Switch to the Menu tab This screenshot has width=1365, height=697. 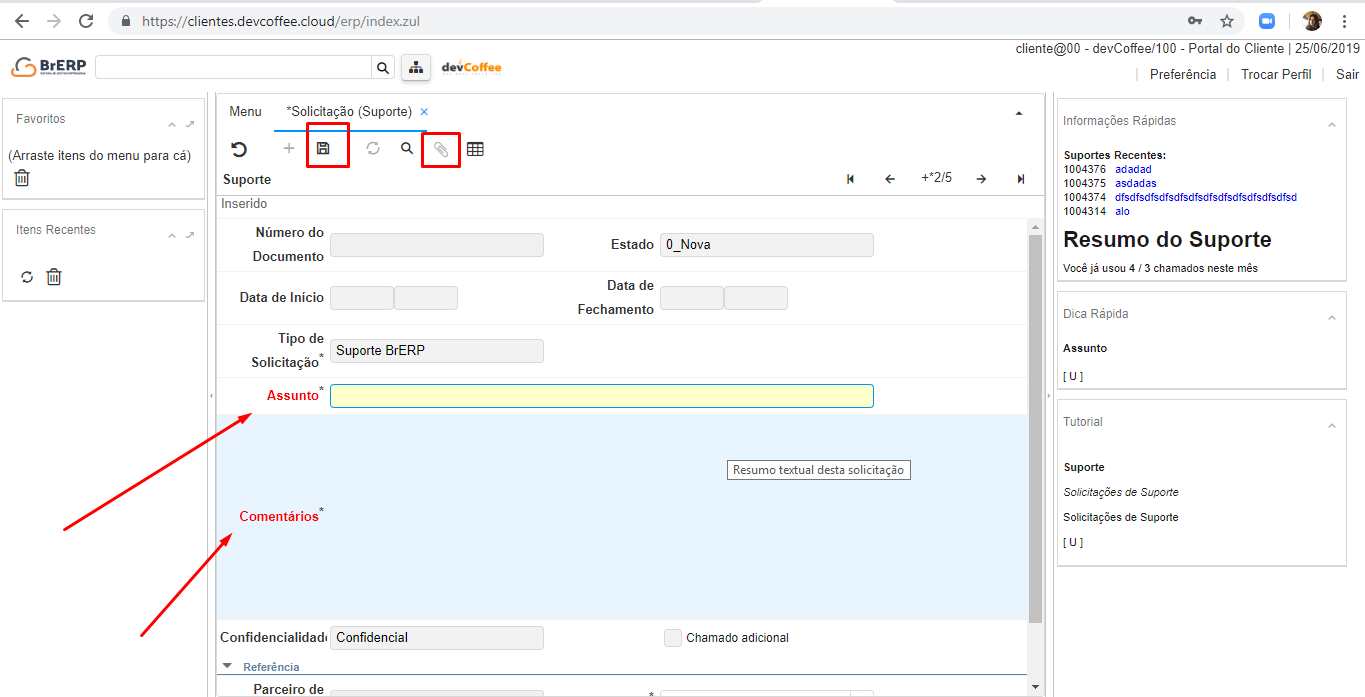245,112
